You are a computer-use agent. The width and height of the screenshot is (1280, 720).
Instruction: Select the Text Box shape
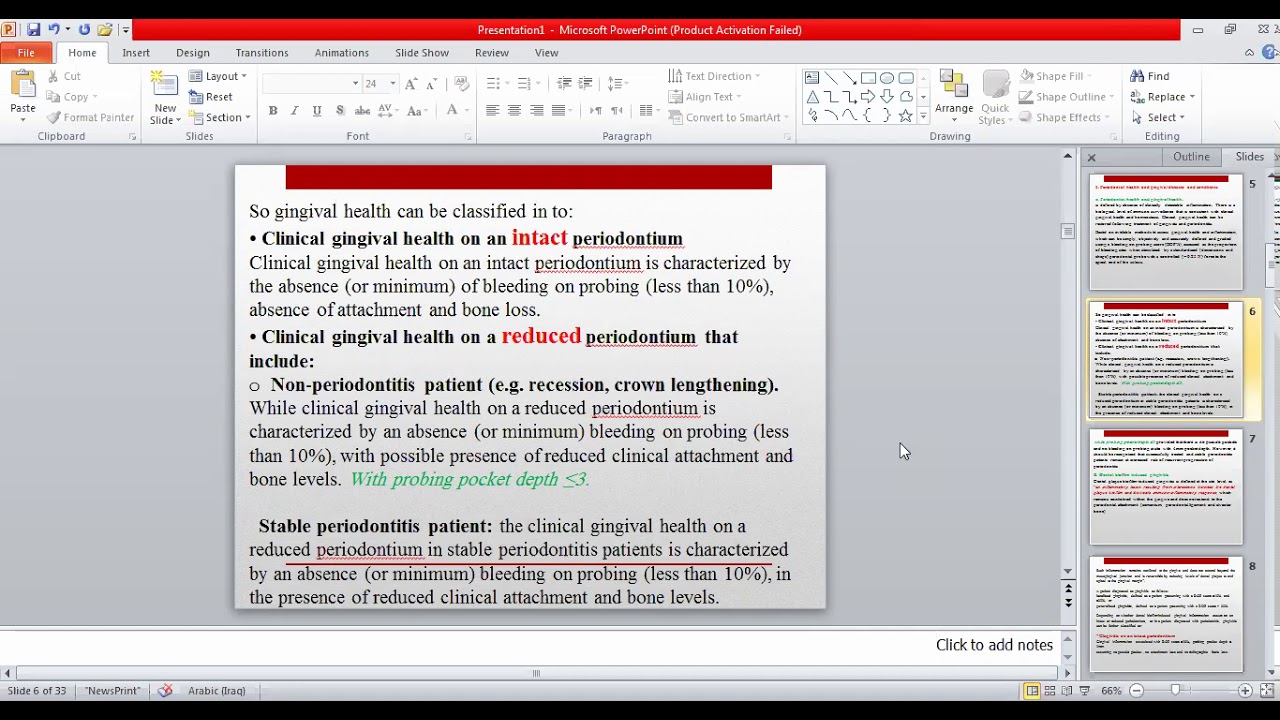click(x=812, y=78)
